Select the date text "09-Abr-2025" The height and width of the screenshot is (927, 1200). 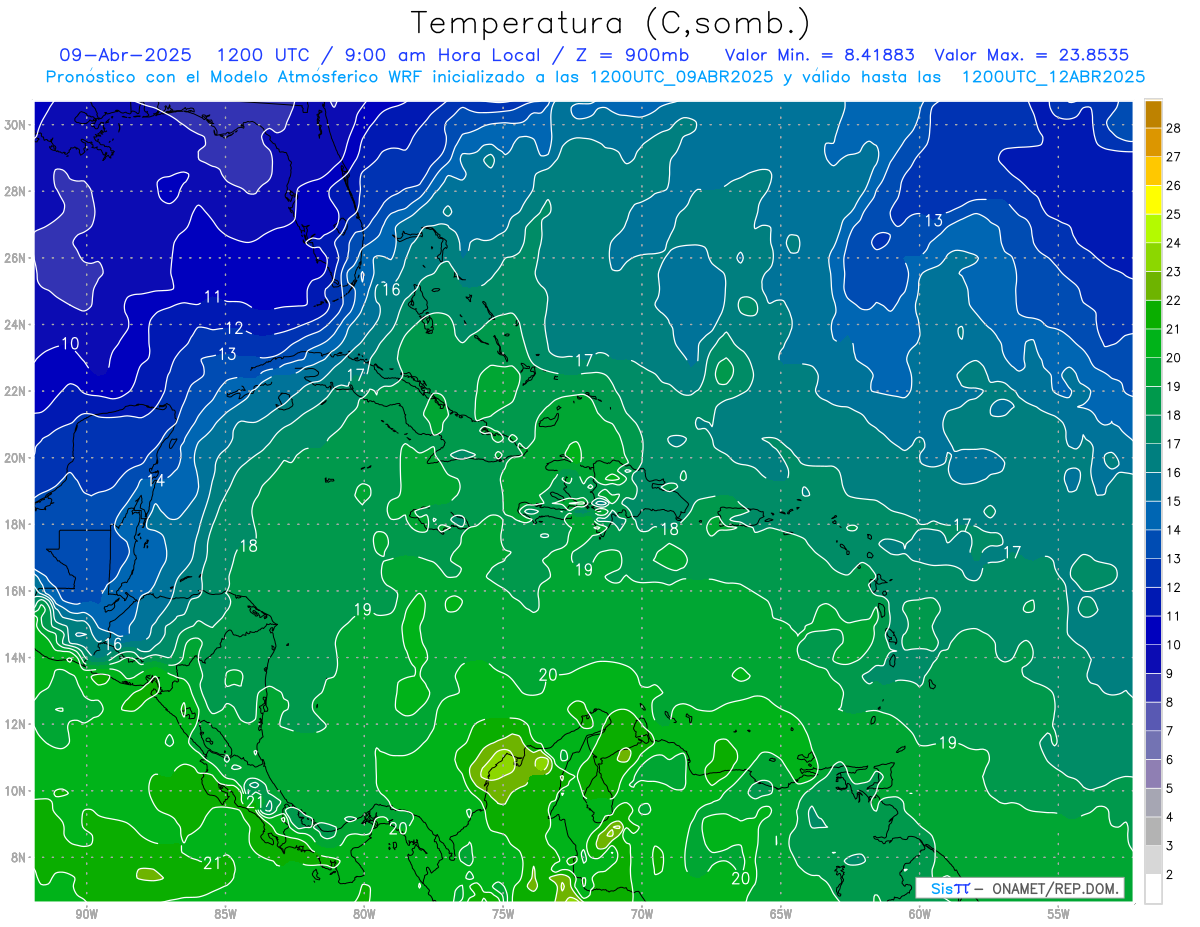point(126,55)
